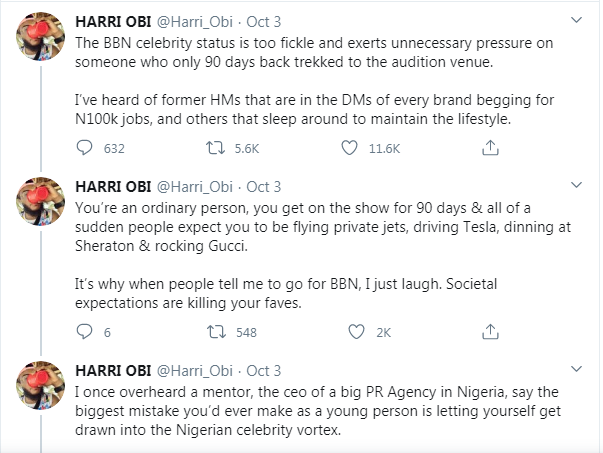Like the tweet with 11.6K likes
Viewport: 603px width, 453px height.
pyautogui.click(x=350, y=148)
